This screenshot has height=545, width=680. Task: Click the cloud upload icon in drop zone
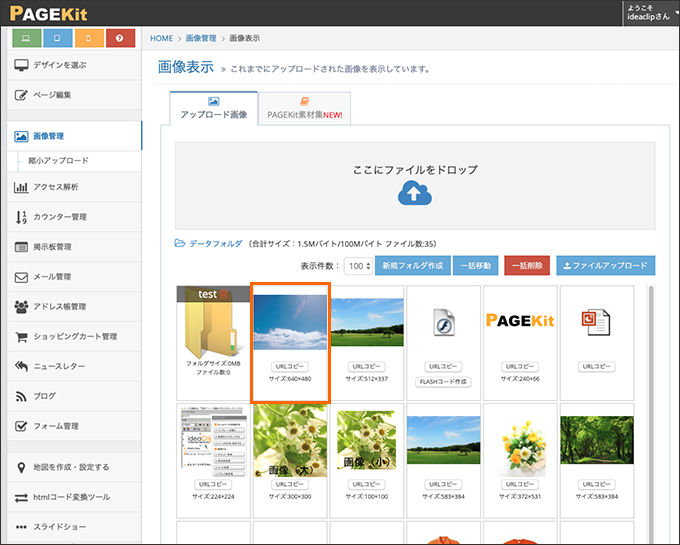click(415, 193)
